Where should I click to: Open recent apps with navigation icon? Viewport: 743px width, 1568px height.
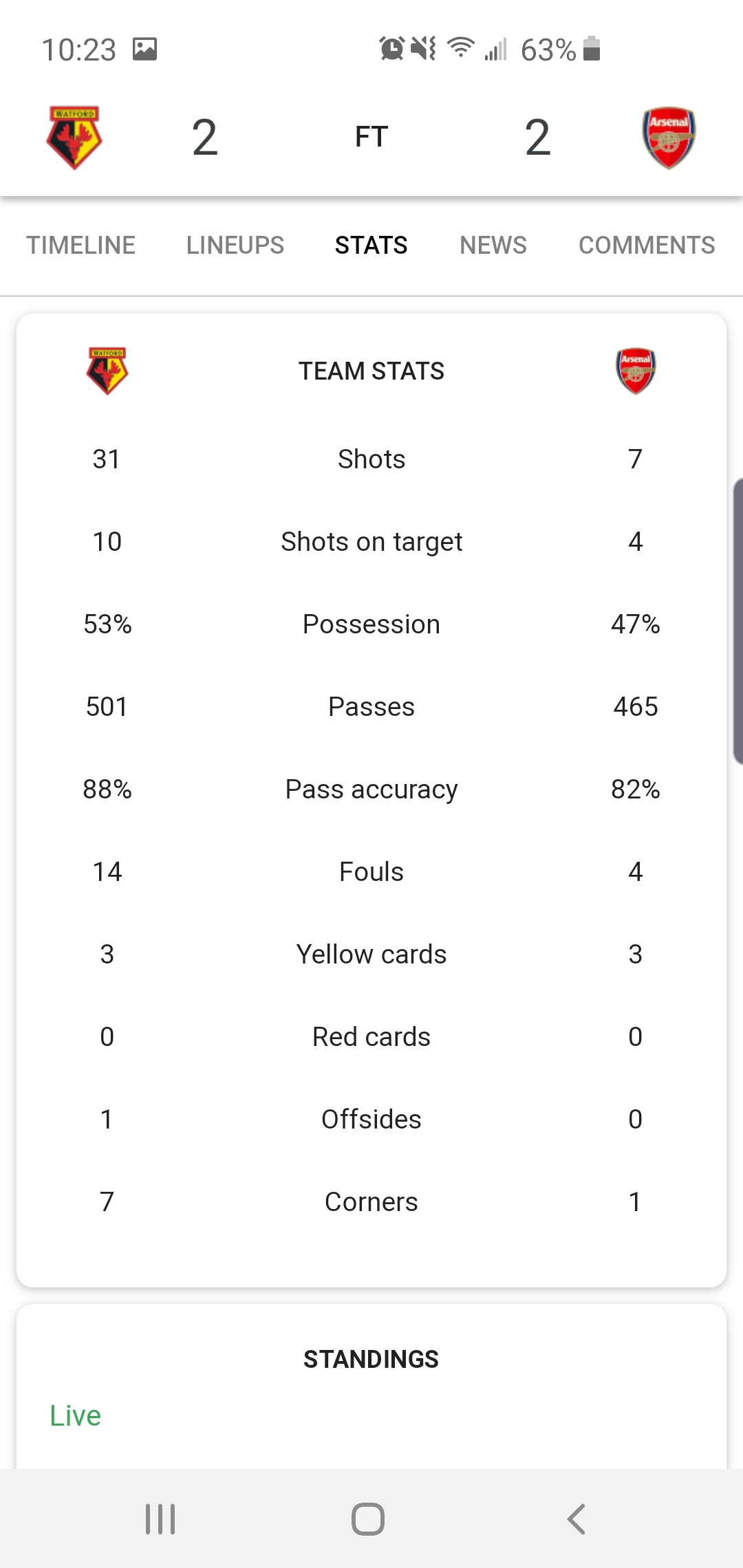pyautogui.click(x=160, y=1518)
